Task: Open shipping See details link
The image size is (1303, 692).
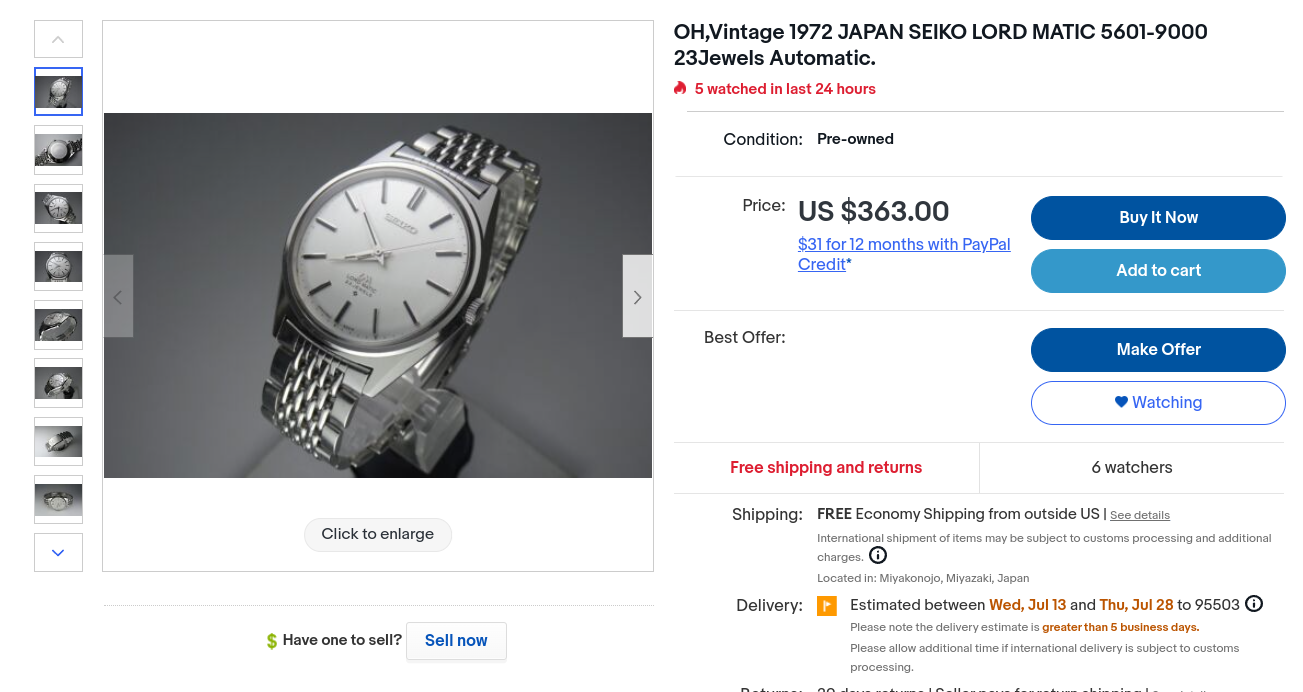Action: [1139, 515]
